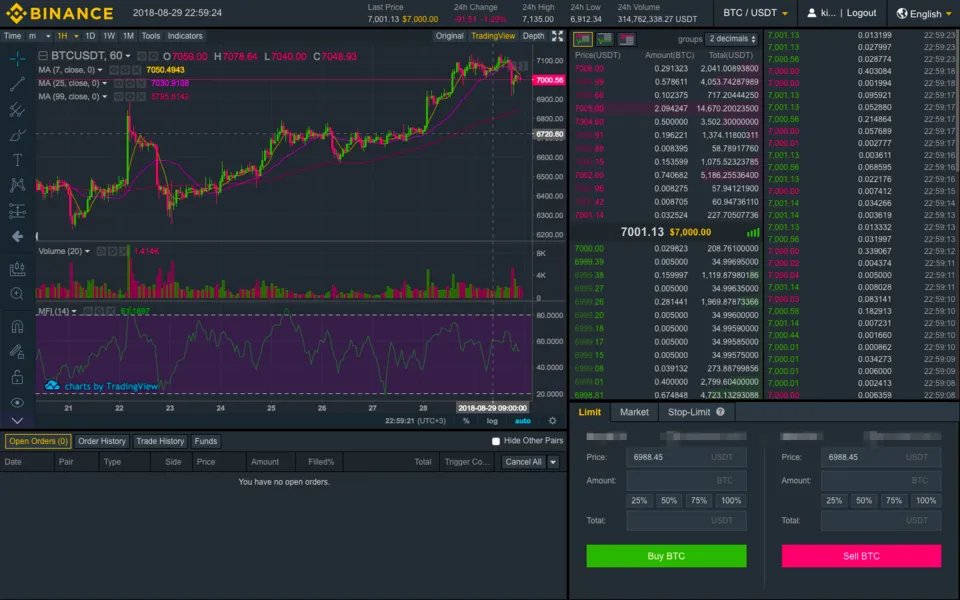Open the Funds tab

click(x=205, y=441)
